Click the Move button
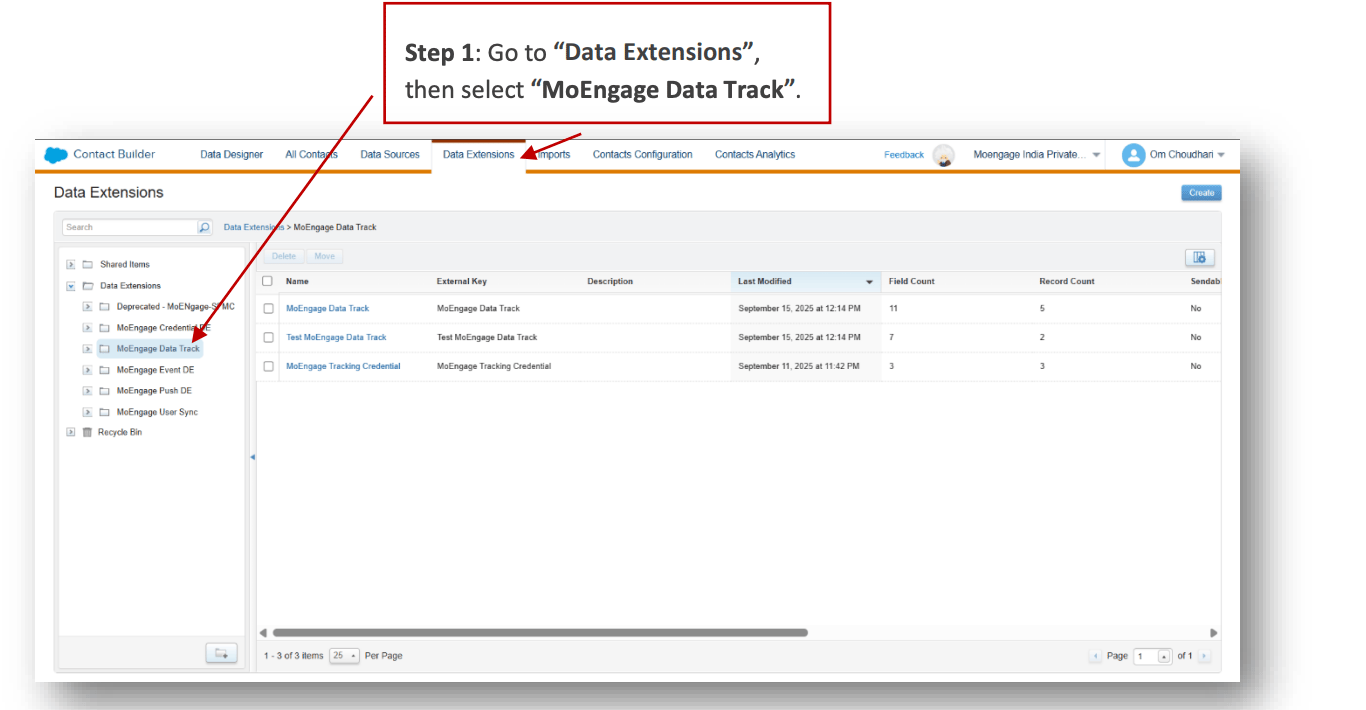 tap(325, 257)
